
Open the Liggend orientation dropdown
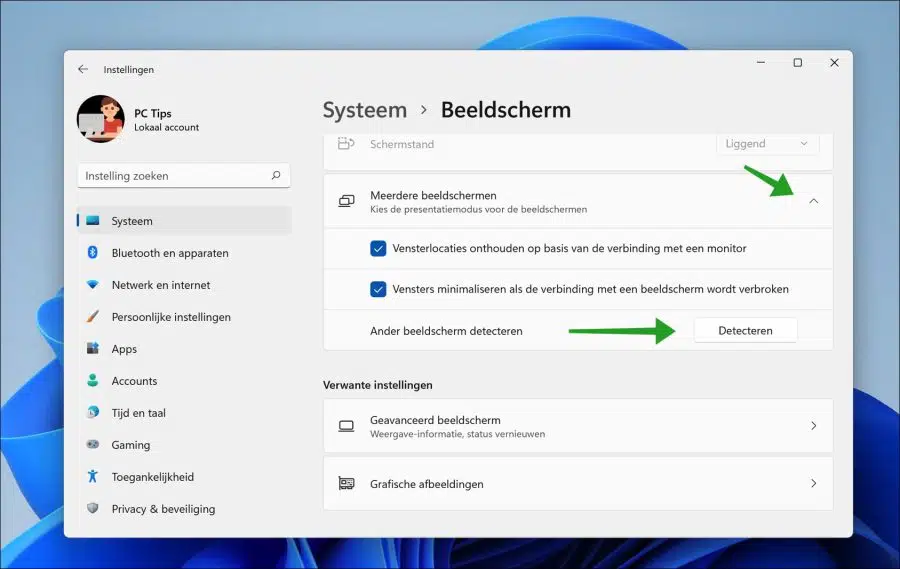coord(768,144)
